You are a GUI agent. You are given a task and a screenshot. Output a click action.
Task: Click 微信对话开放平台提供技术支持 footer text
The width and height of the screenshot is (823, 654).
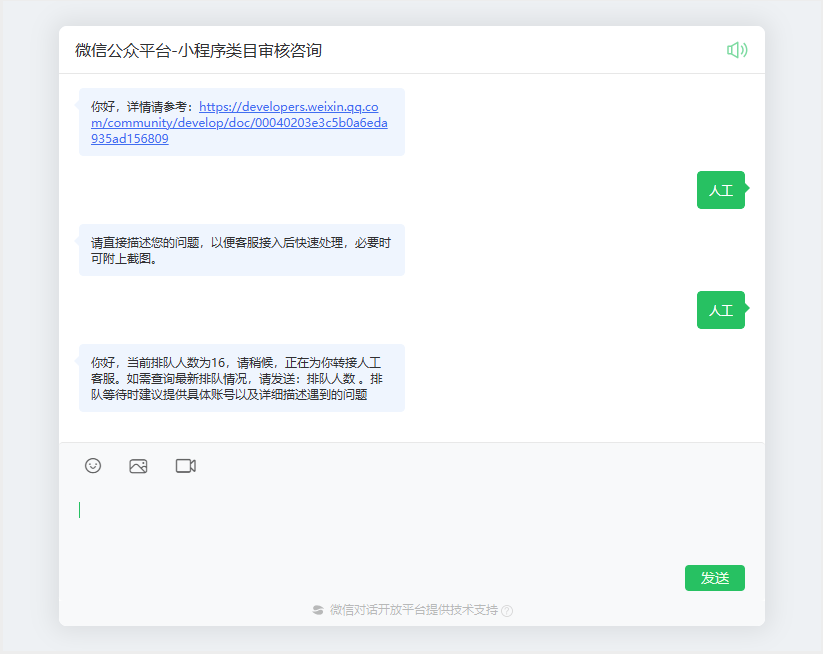click(414, 610)
